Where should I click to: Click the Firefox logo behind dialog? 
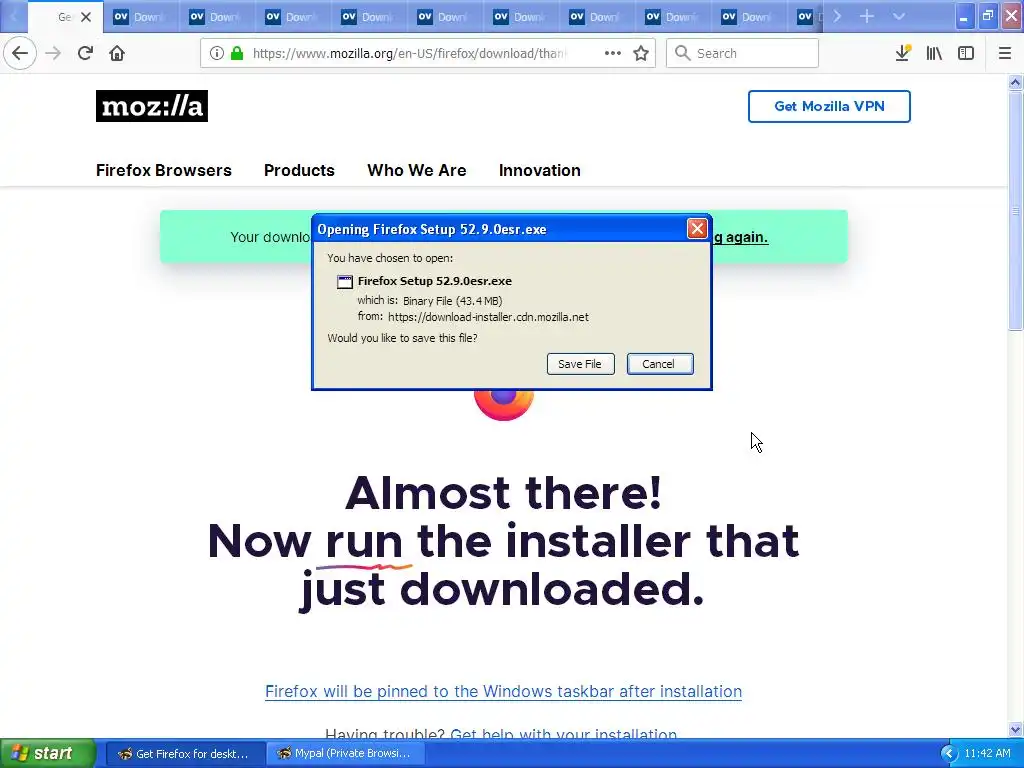pos(504,405)
